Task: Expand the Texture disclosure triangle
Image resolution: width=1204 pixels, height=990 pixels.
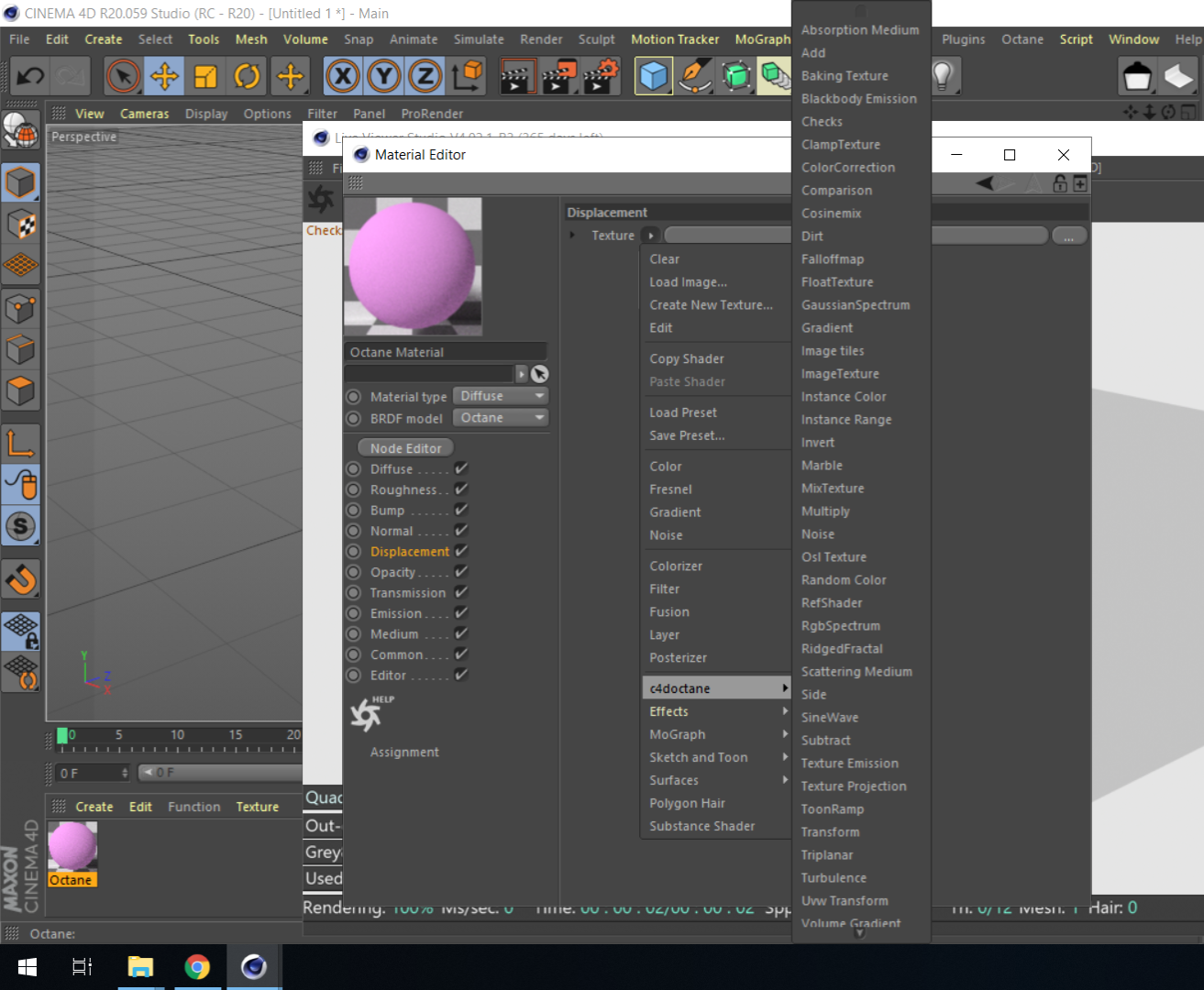Action: coord(573,236)
